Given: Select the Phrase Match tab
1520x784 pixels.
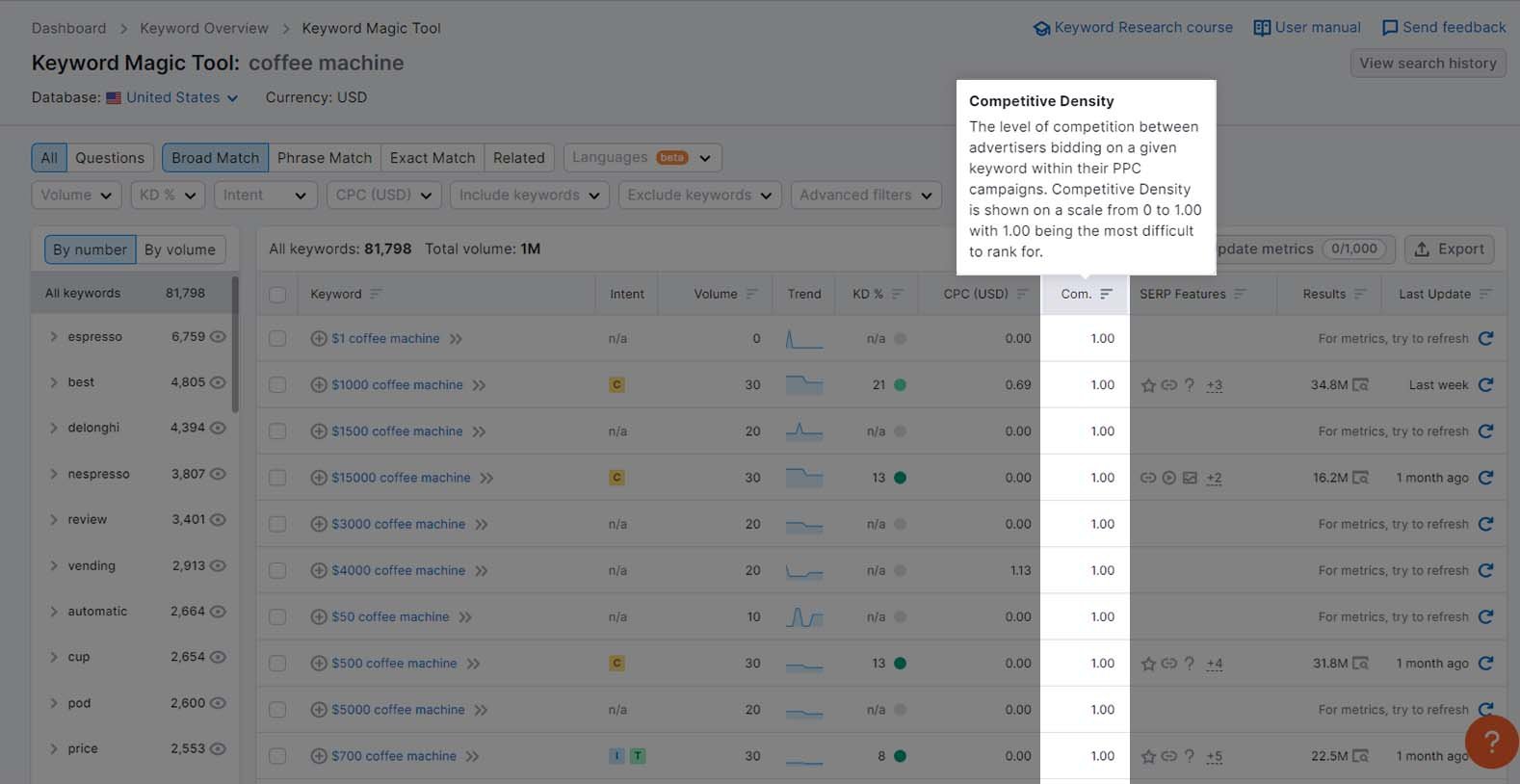Looking at the screenshot, I should coord(325,158).
